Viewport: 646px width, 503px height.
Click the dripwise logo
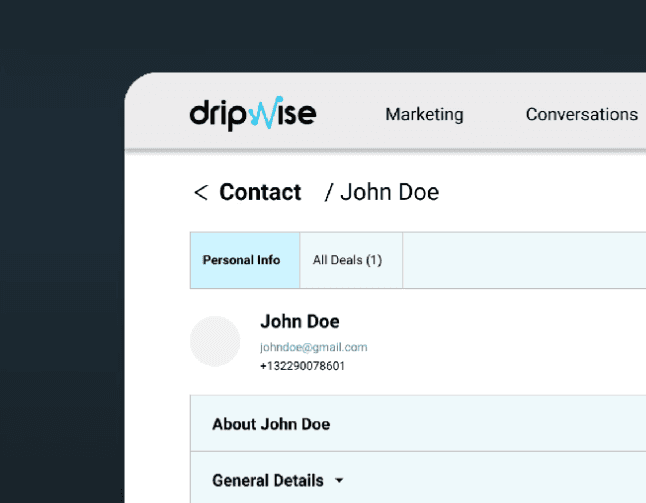(253, 113)
